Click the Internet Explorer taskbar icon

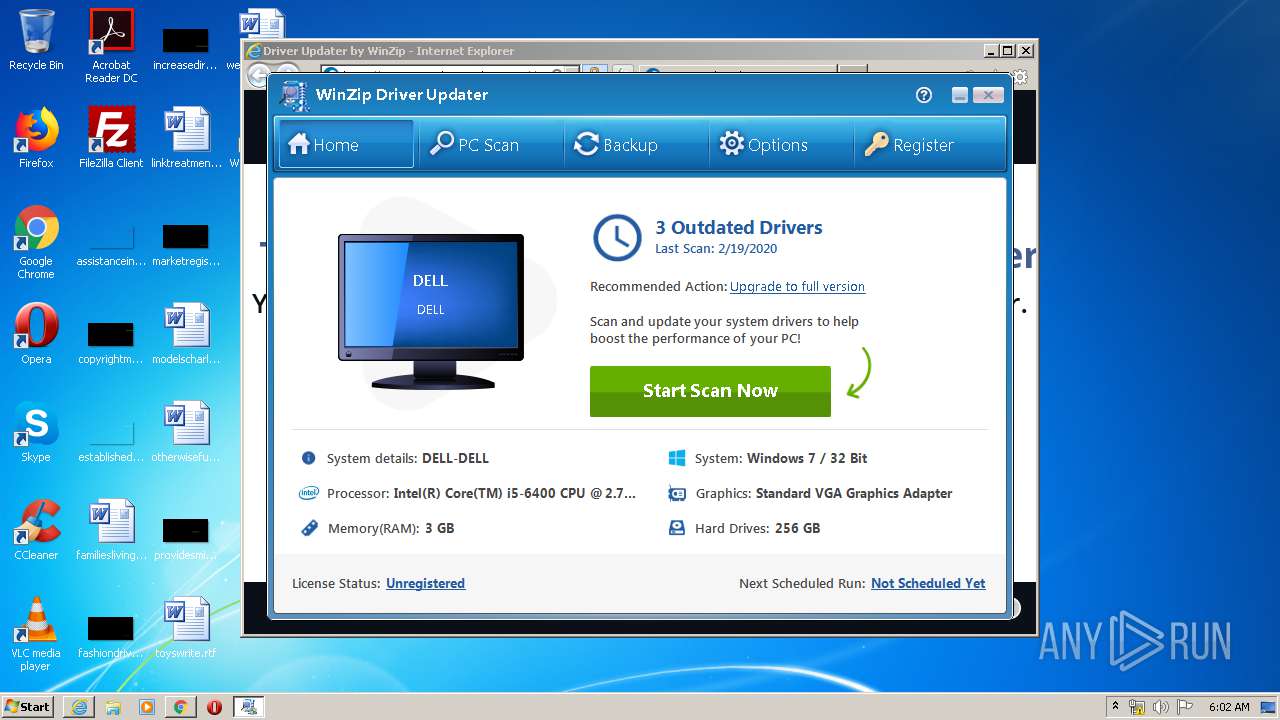(x=79, y=707)
